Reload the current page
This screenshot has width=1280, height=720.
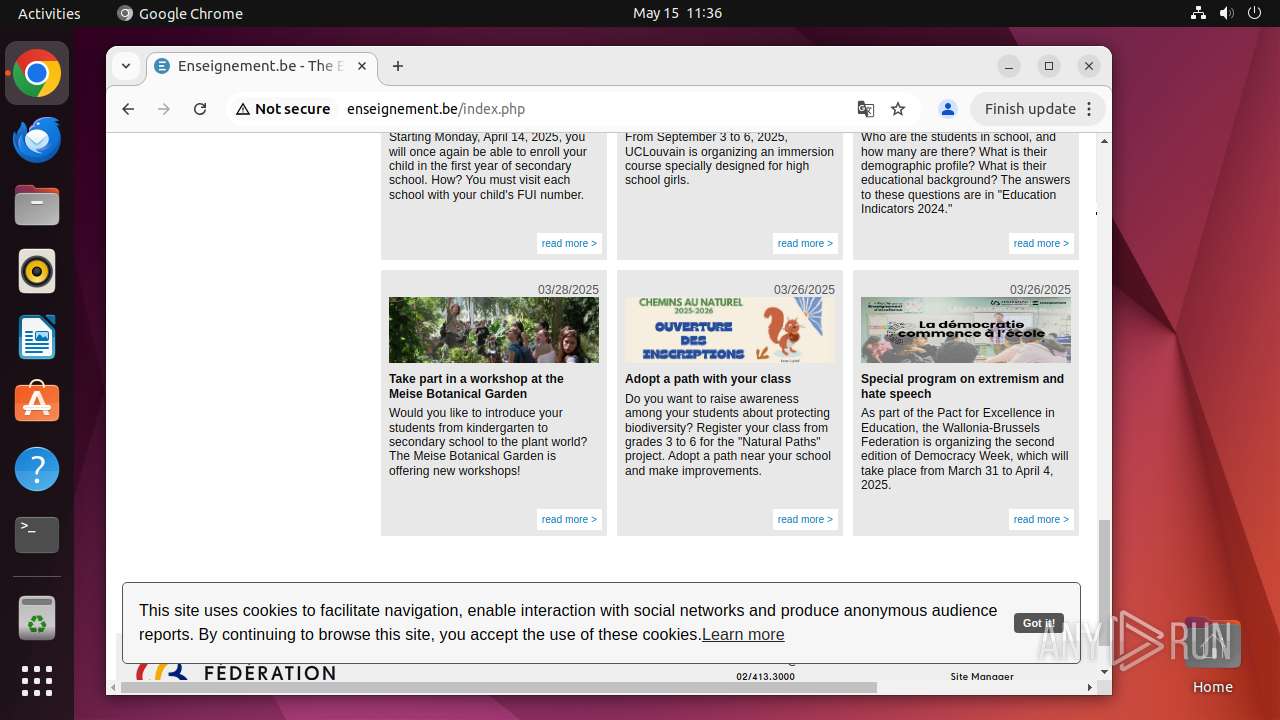click(200, 109)
